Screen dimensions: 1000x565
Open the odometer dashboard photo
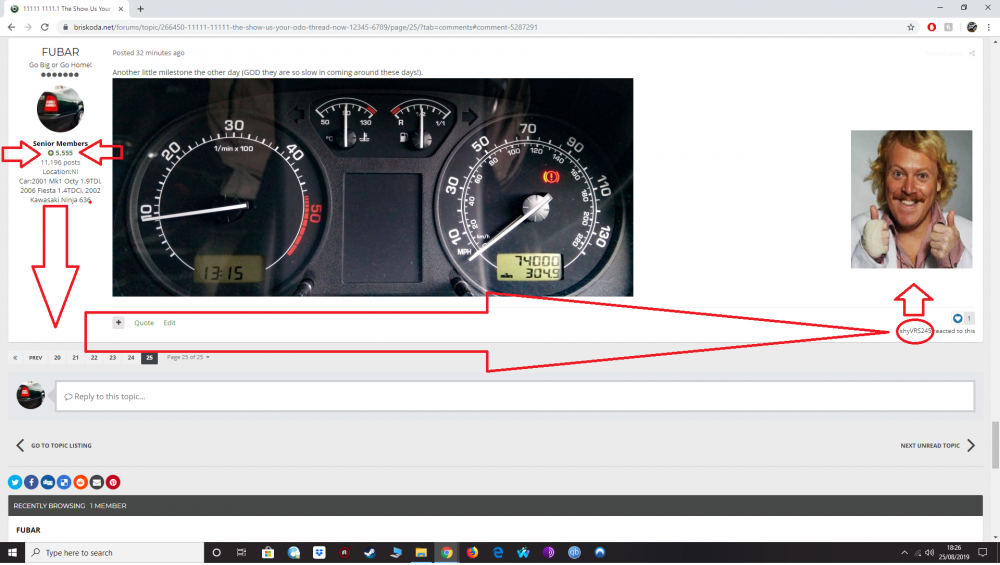pyautogui.click(x=372, y=187)
